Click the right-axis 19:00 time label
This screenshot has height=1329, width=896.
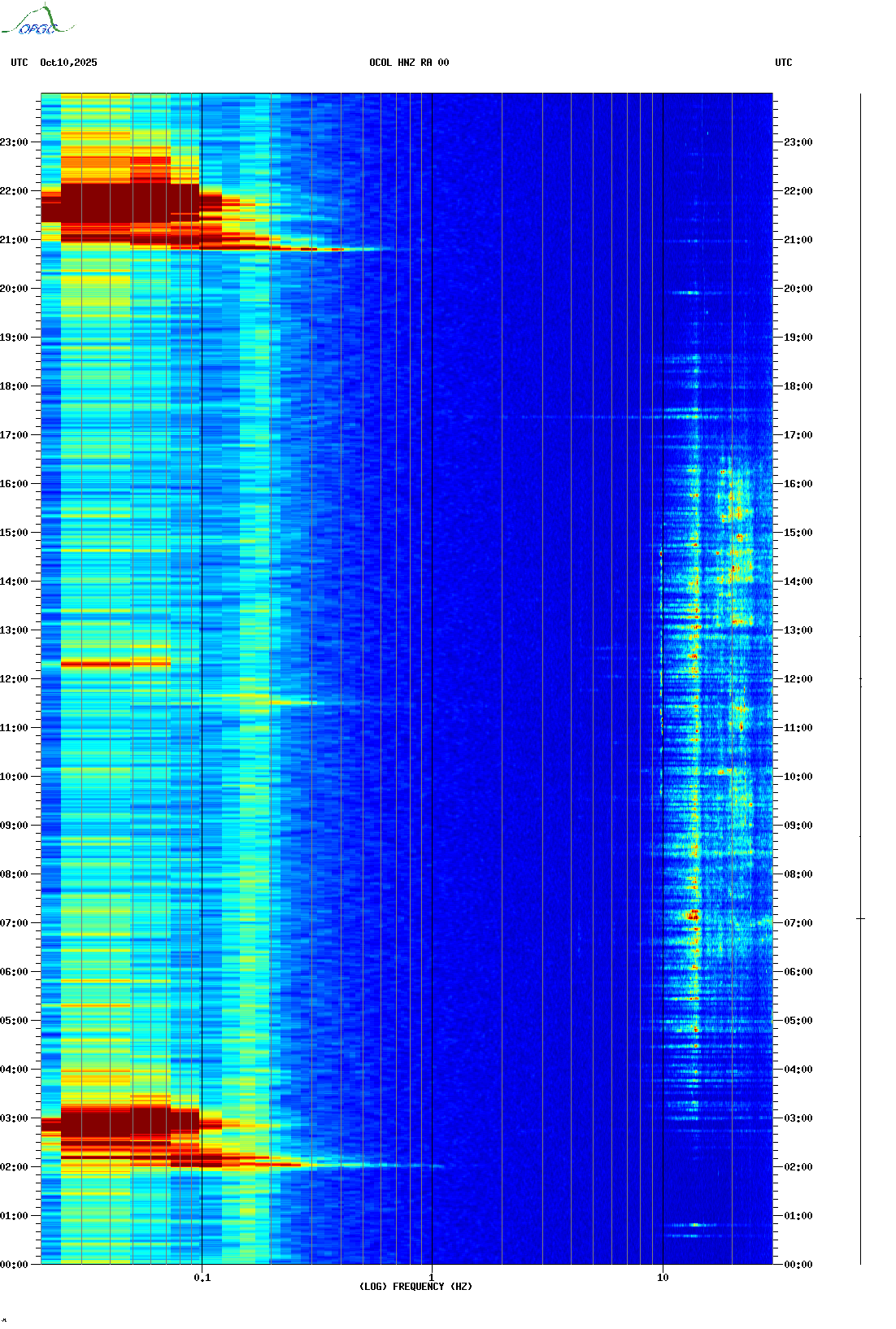(798, 338)
